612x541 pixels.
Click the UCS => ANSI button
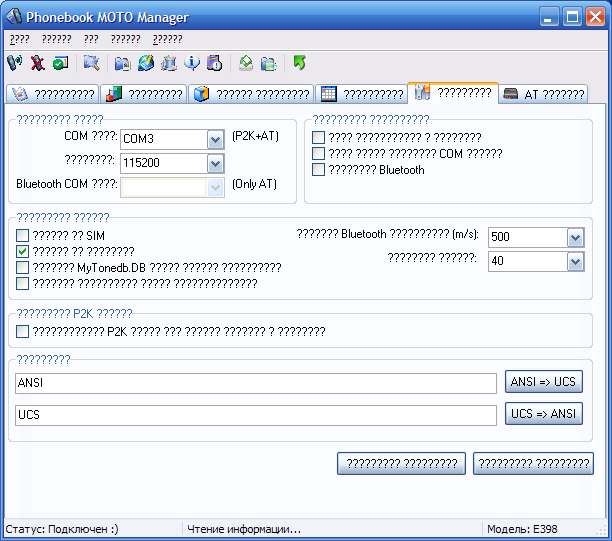(x=544, y=413)
